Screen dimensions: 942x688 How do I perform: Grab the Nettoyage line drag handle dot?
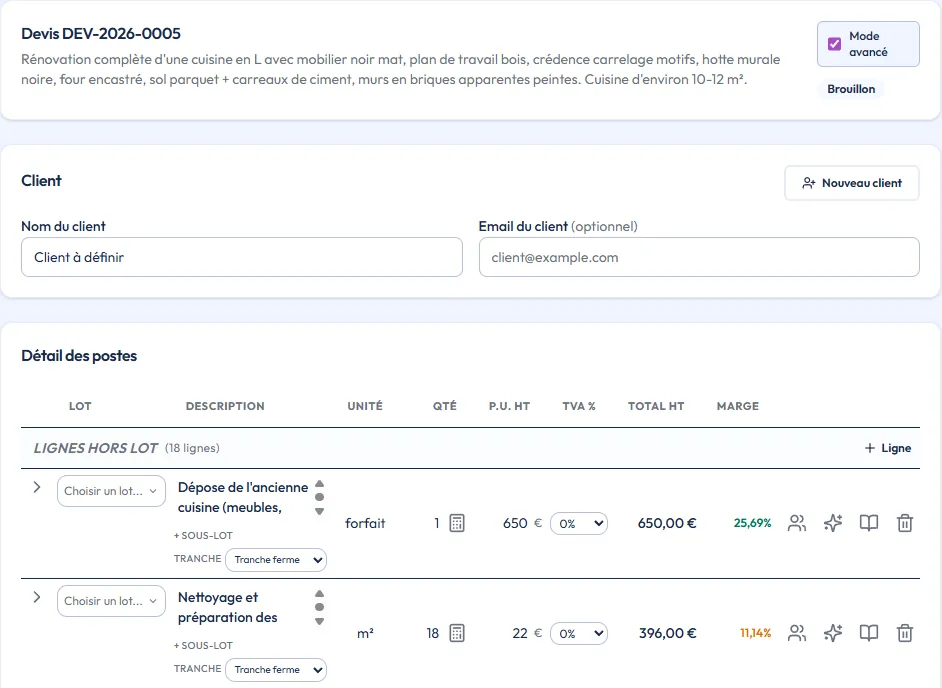click(320, 607)
